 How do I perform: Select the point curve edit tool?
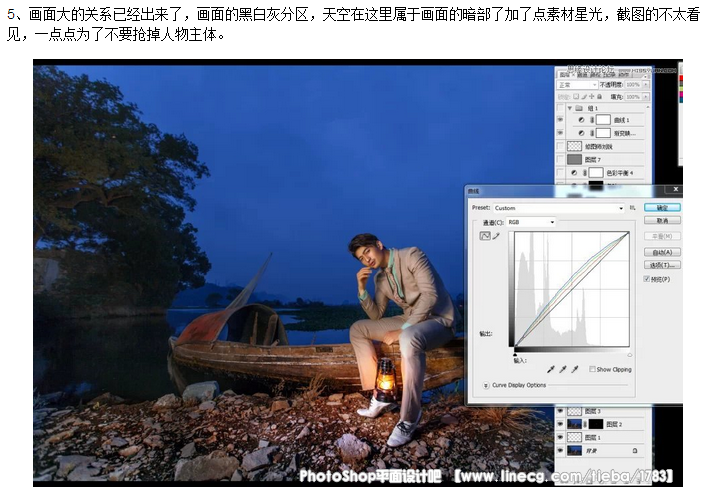pyautogui.click(x=485, y=236)
